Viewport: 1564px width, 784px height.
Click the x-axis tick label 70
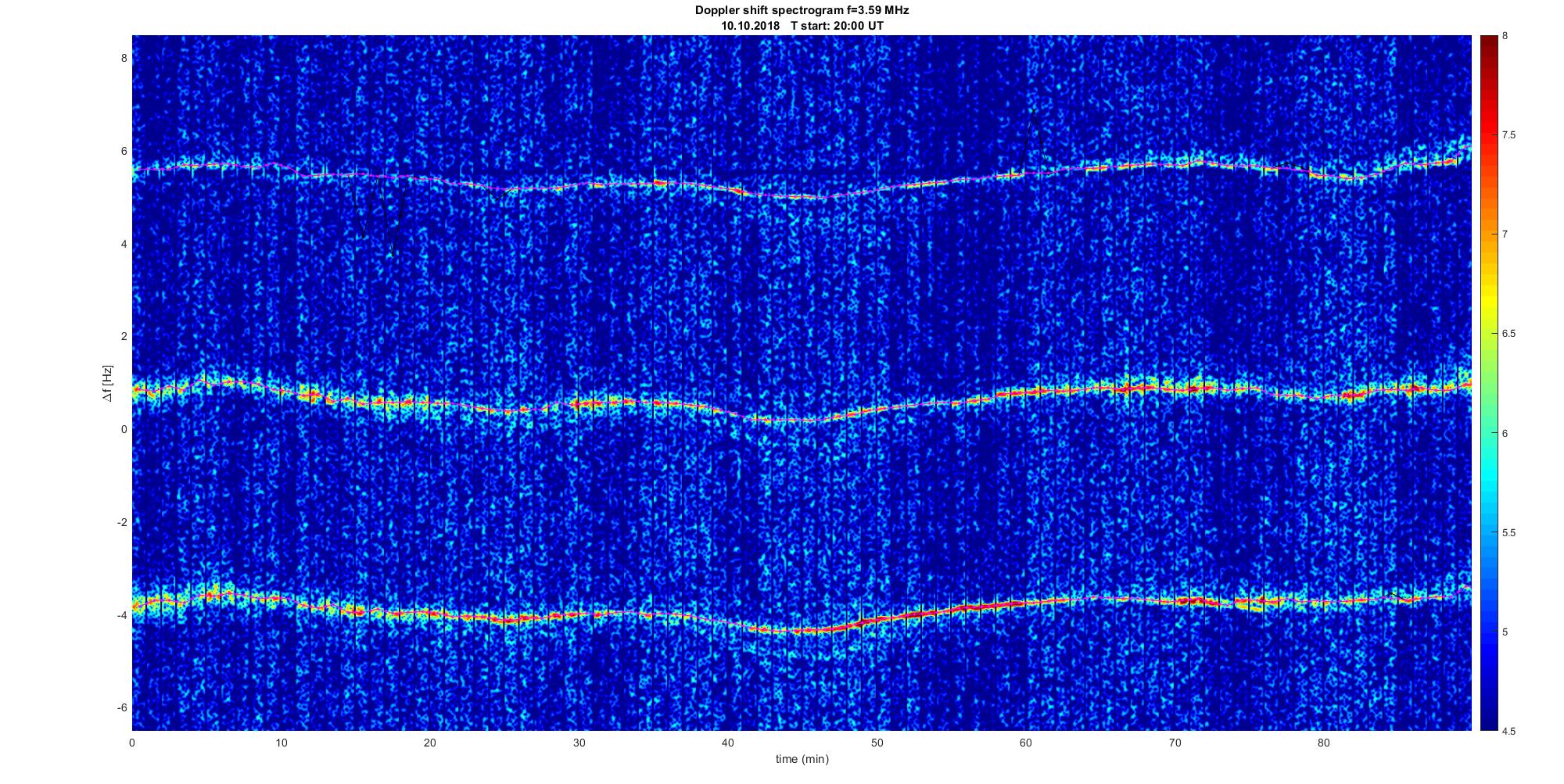1175,743
